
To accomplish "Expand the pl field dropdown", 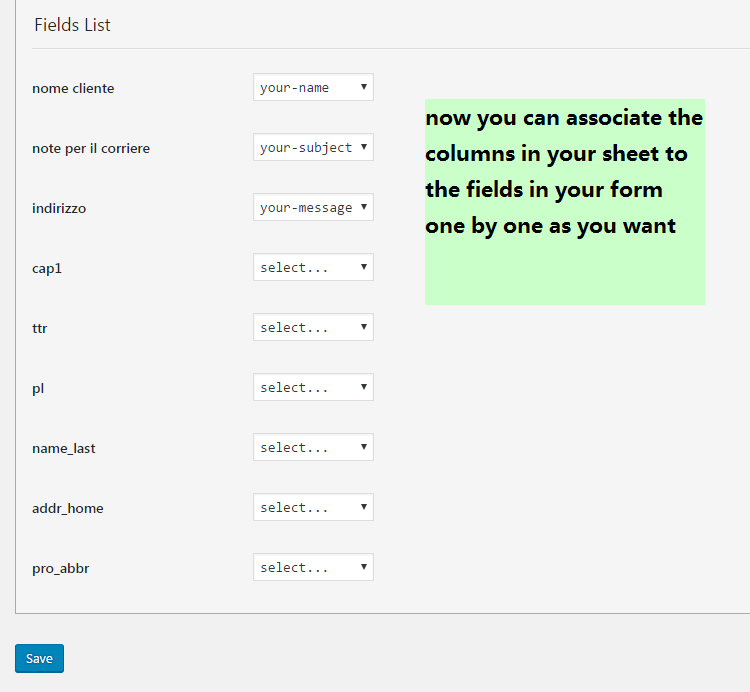I will point(313,388).
